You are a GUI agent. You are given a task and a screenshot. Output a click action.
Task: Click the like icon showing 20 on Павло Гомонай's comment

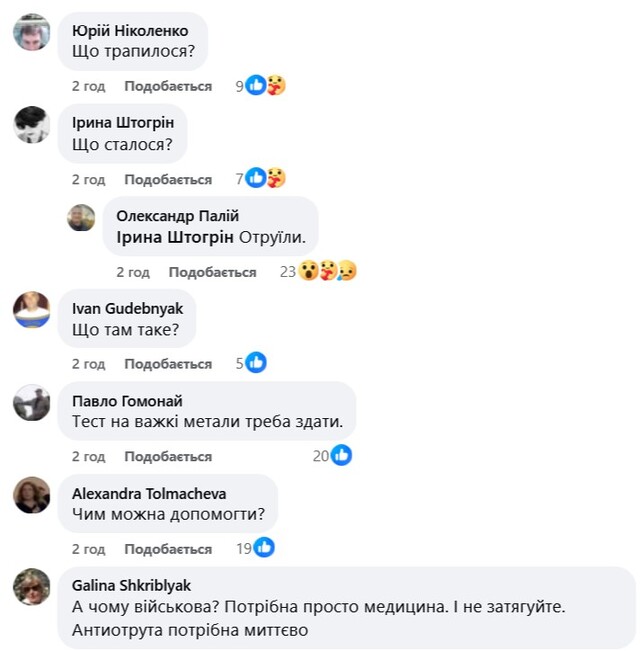coord(341,455)
